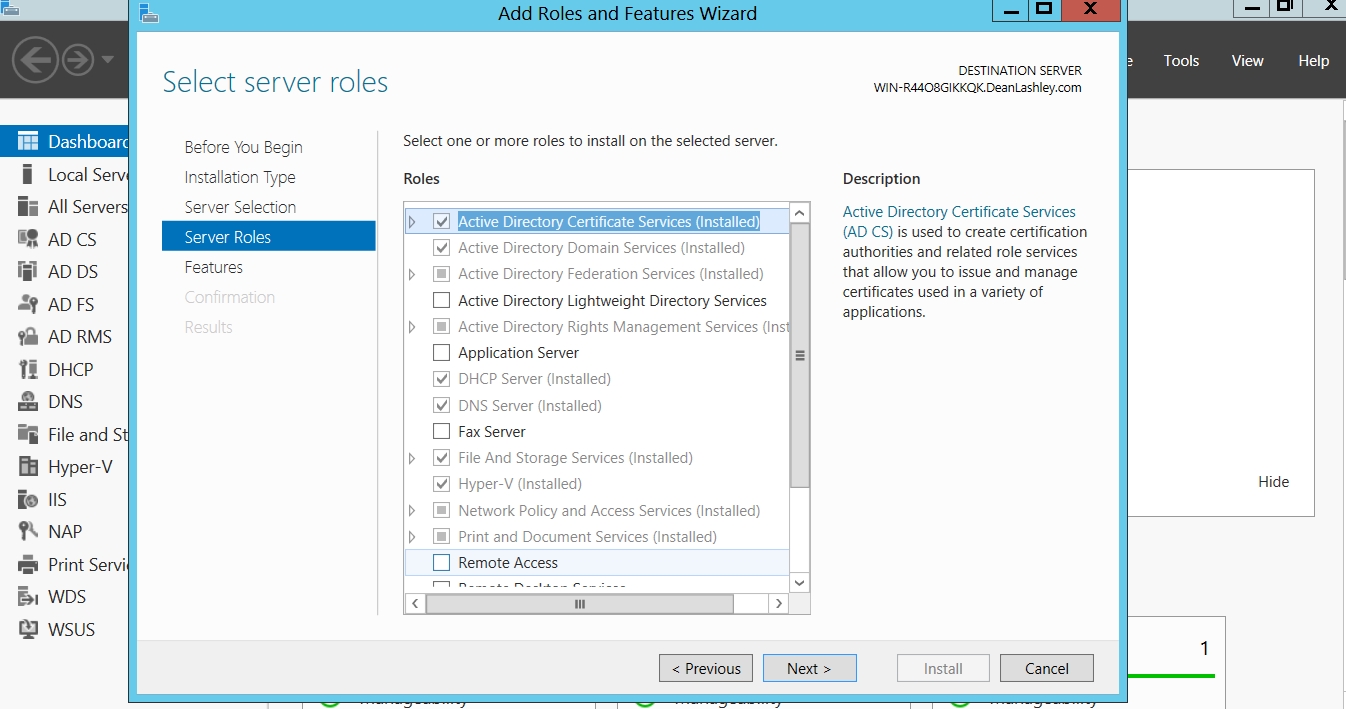Tick the Remote Access role checkbox

point(441,563)
